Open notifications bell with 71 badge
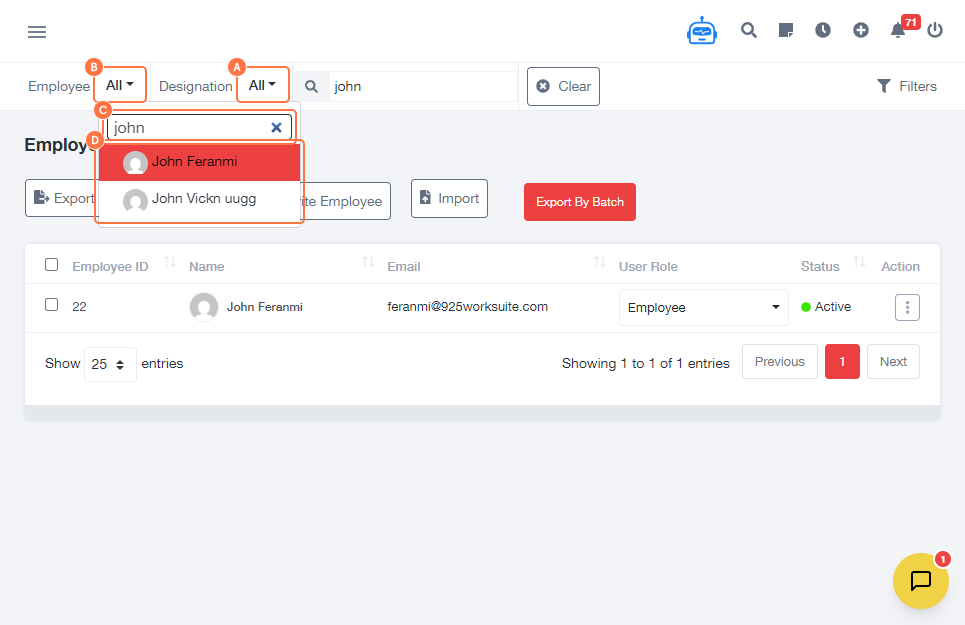 pyautogui.click(x=898, y=30)
